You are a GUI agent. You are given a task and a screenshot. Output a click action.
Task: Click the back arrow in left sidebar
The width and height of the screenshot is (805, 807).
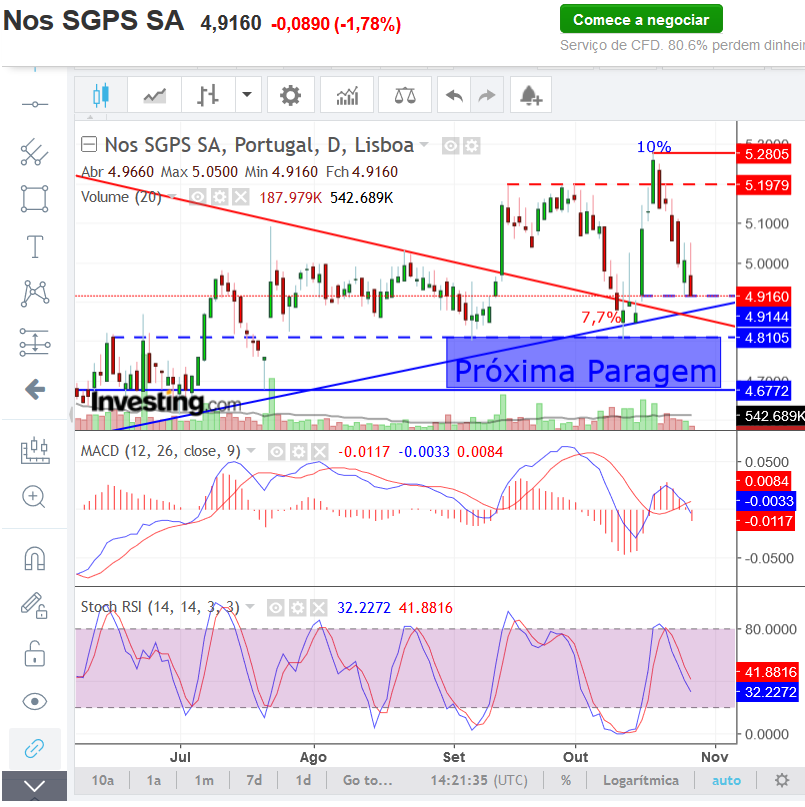(x=35, y=389)
